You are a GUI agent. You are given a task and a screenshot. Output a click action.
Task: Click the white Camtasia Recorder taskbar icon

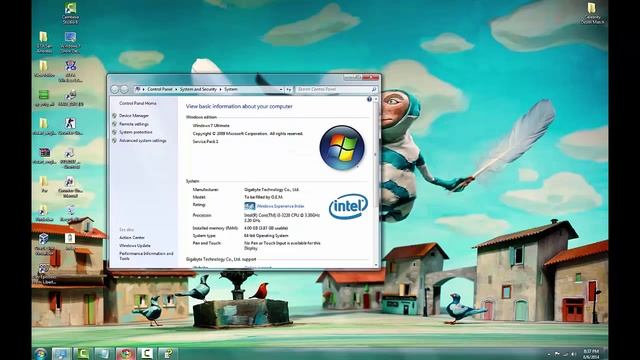(147, 353)
